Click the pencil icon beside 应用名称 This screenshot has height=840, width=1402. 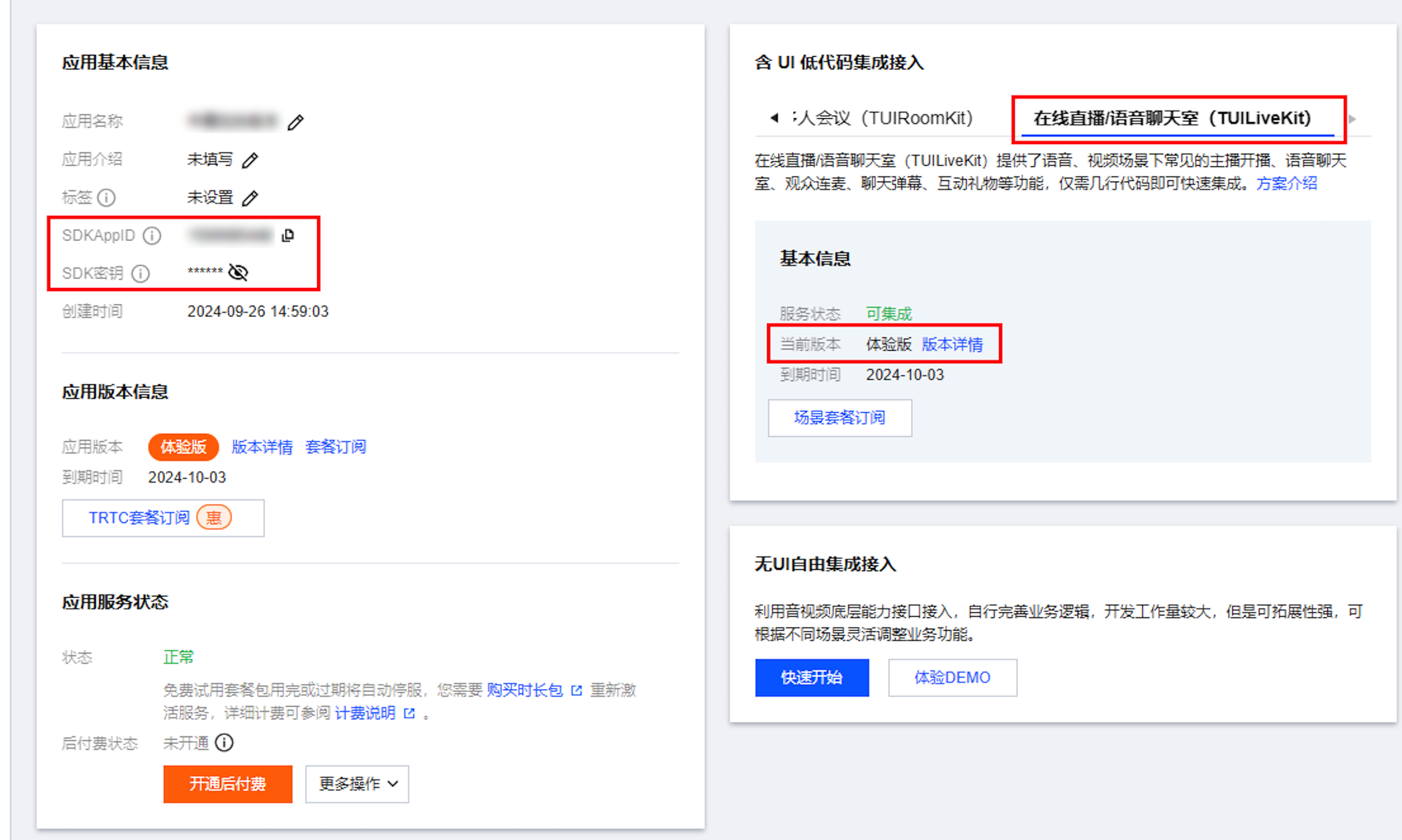click(x=295, y=122)
